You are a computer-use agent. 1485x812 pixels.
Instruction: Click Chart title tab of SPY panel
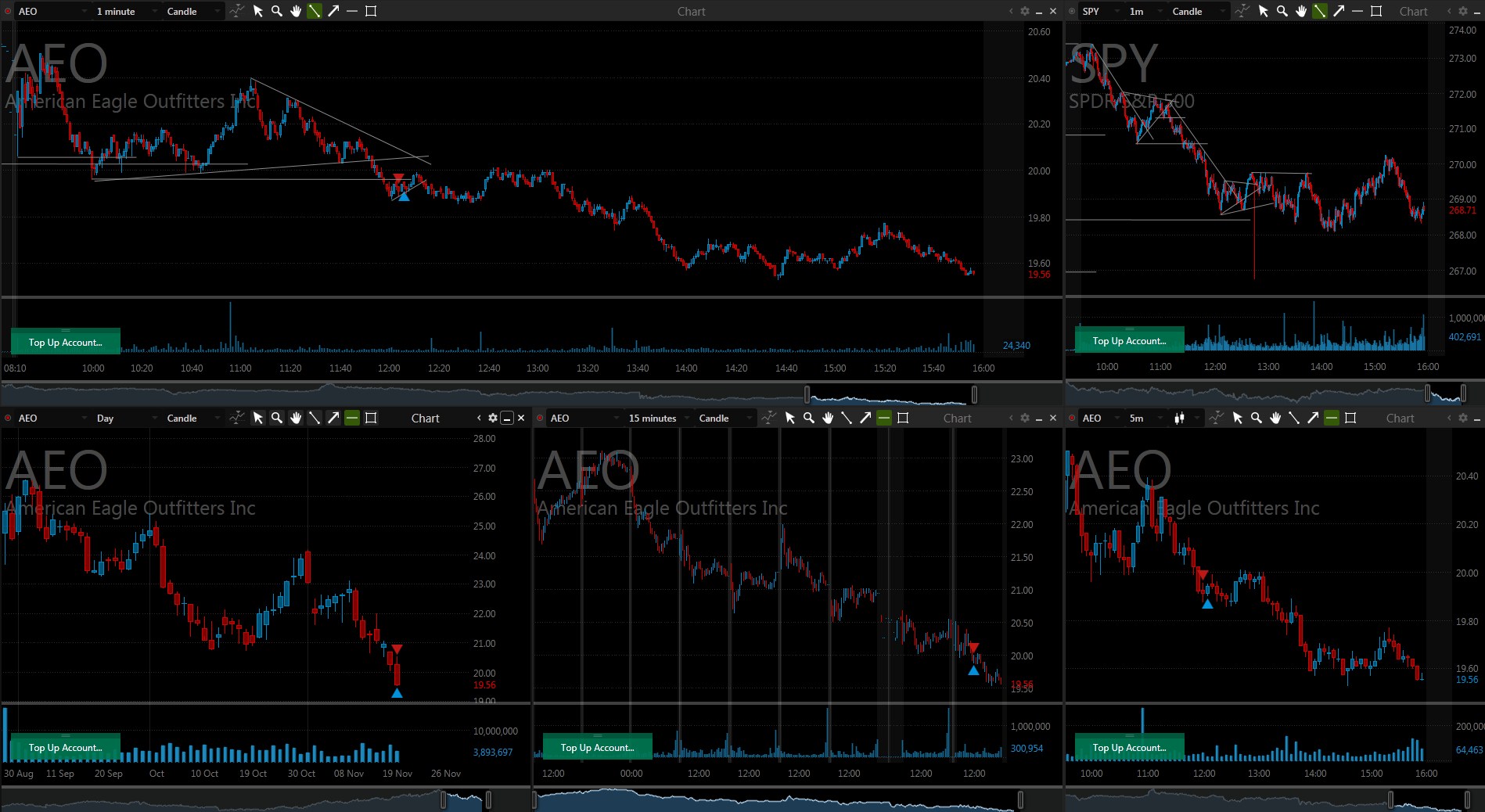(1414, 12)
